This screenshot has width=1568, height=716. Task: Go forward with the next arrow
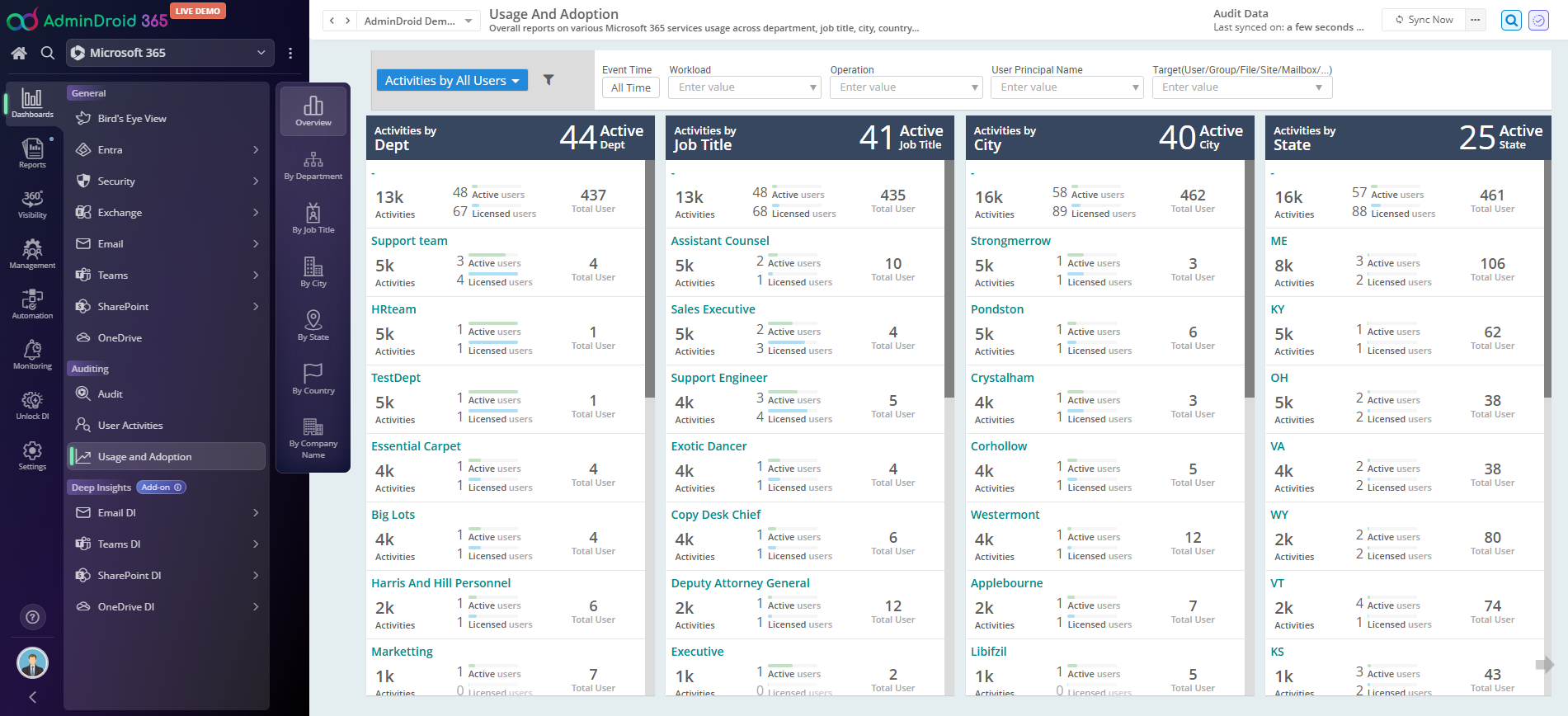[x=348, y=21]
